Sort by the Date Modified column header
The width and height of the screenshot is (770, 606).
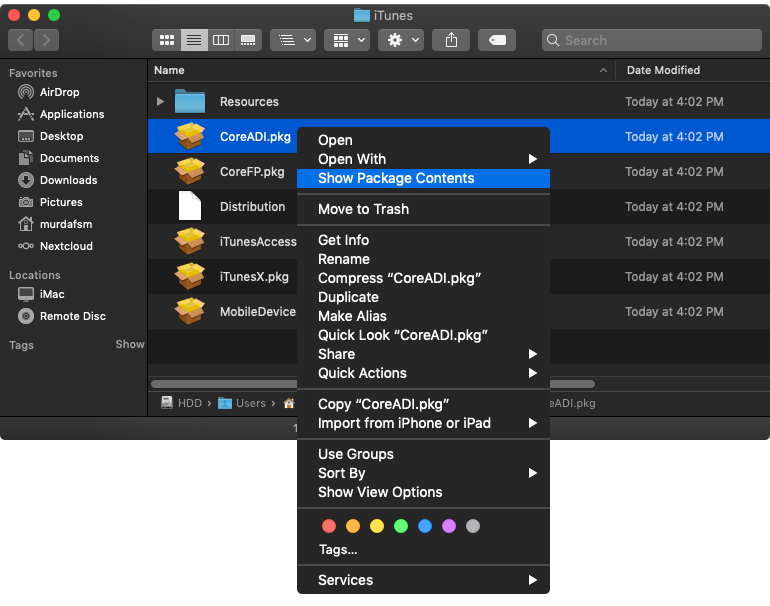click(692, 70)
